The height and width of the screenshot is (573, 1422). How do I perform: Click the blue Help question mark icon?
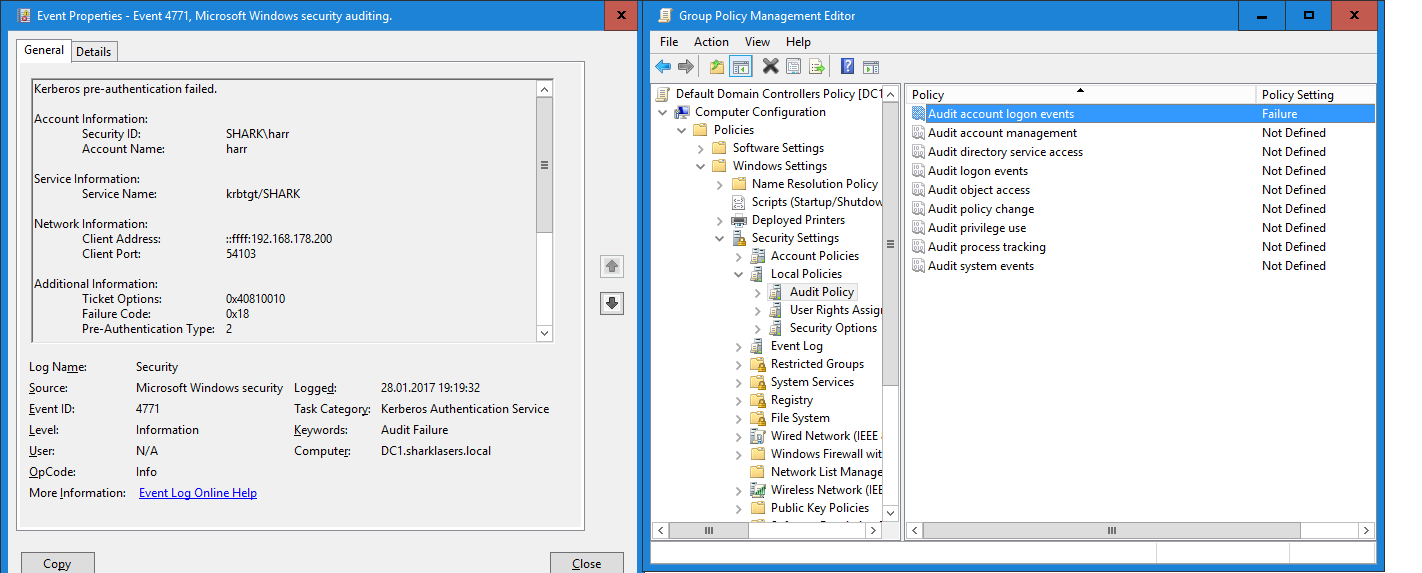[847, 67]
